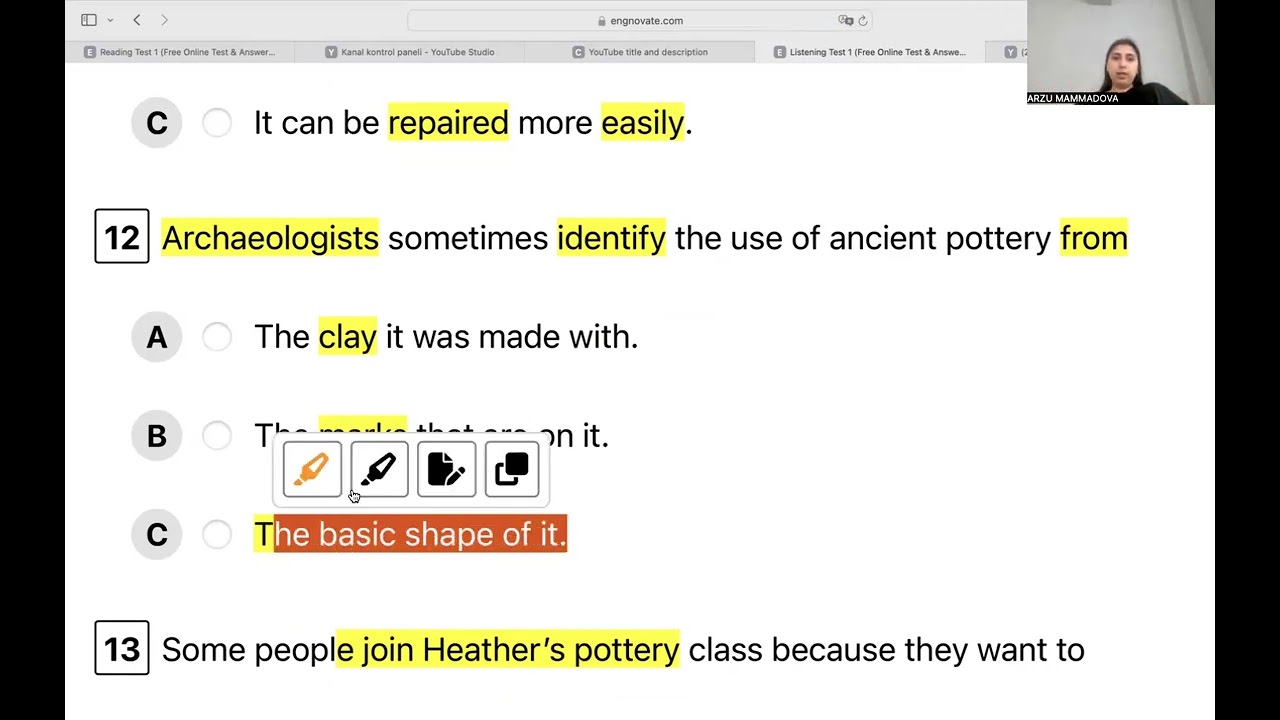Select radio option C 'repaired more easily'
Viewport: 1280px width, 720px height.
tap(217, 123)
